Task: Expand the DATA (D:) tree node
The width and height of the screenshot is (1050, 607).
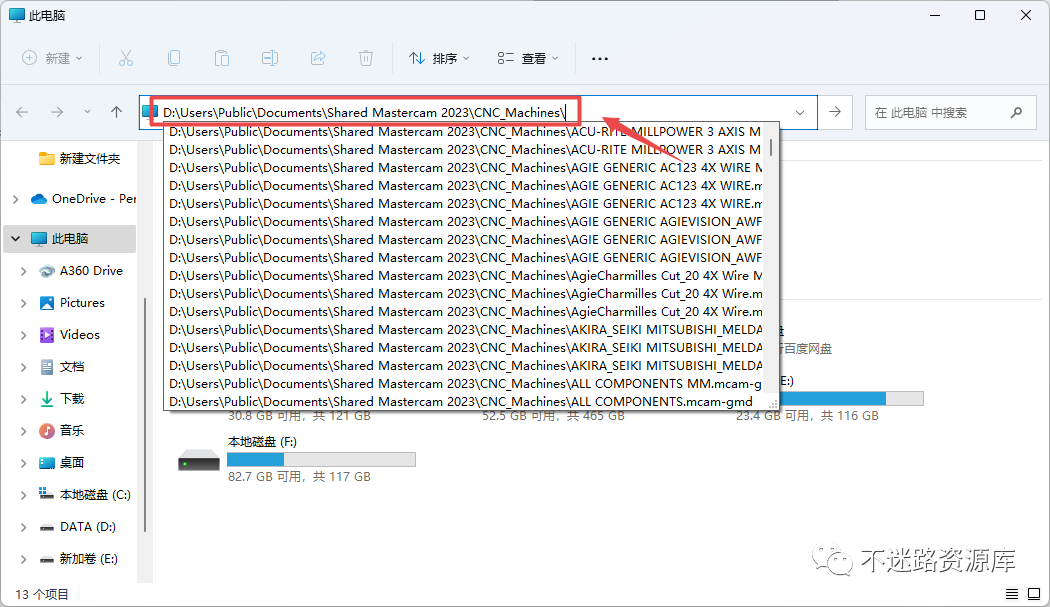Action: [x=23, y=527]
